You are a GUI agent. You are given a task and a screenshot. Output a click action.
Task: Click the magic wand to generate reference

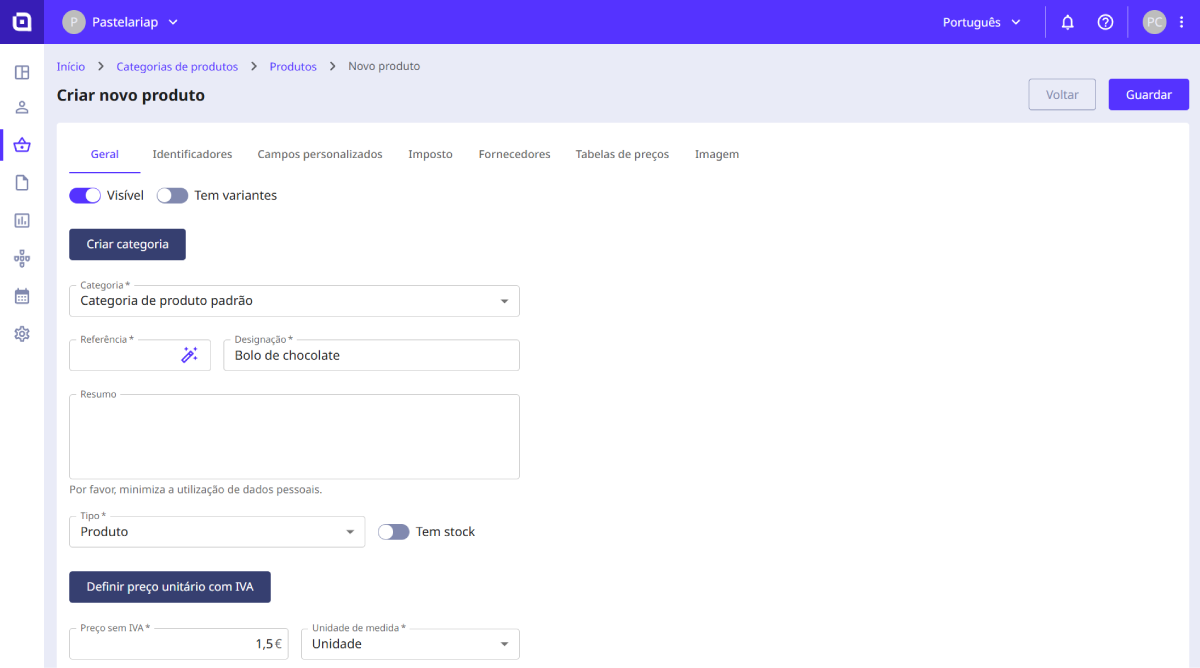coord(189,355)
